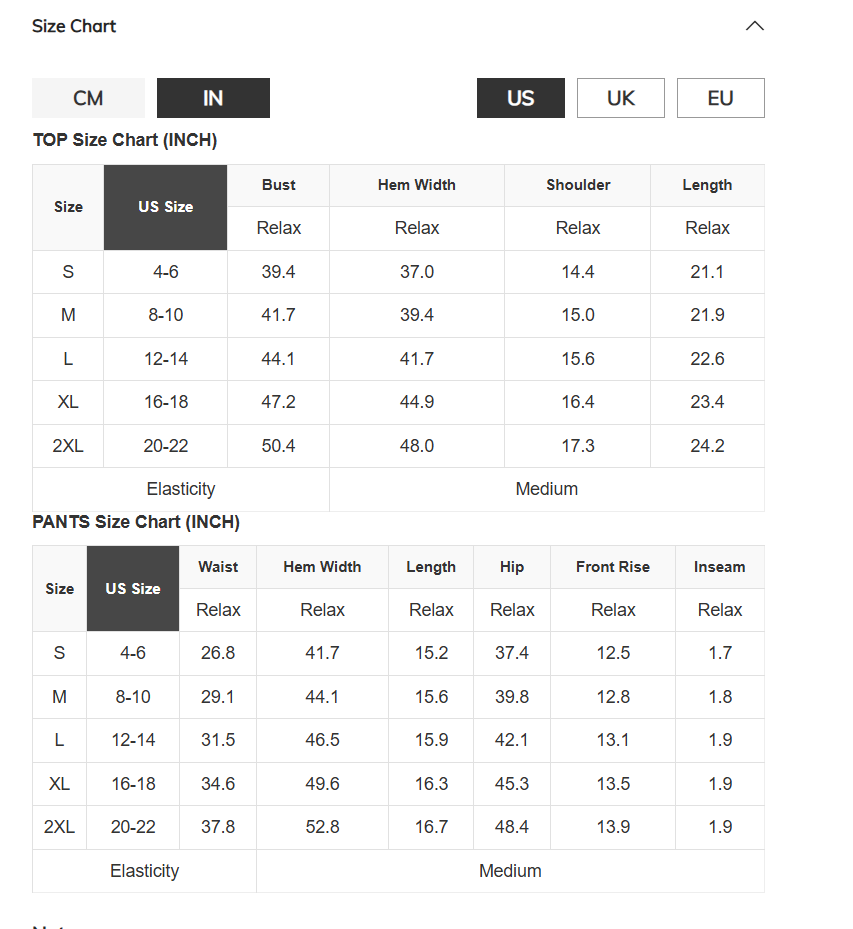This screenshot has height=929, width=853.
Task: Select the top chart 2XL size row
Action: 398,446
